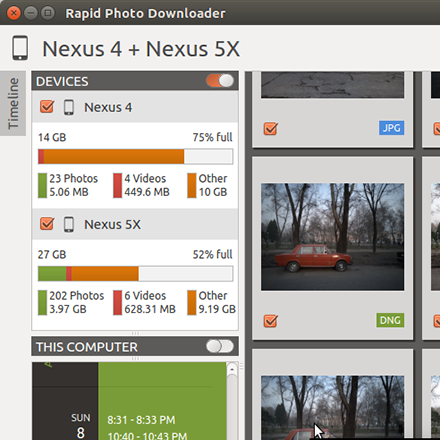This screenshot has width=440, height=440.
Task: Click the red 6 Videos legend marker
Action: (117, 303)
